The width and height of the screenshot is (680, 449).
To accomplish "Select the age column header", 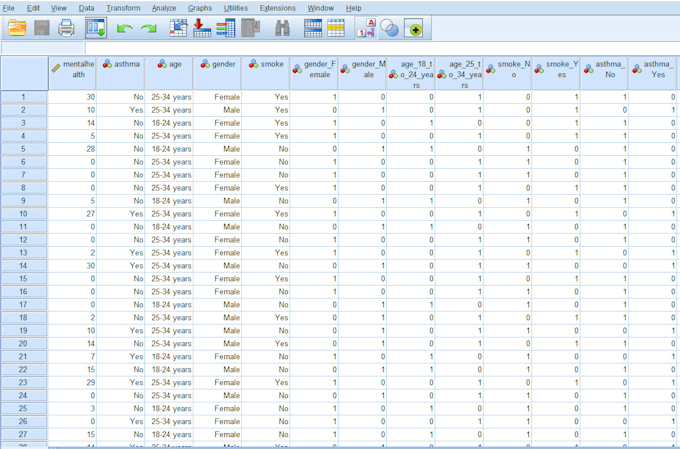I will tap(169, 73).
